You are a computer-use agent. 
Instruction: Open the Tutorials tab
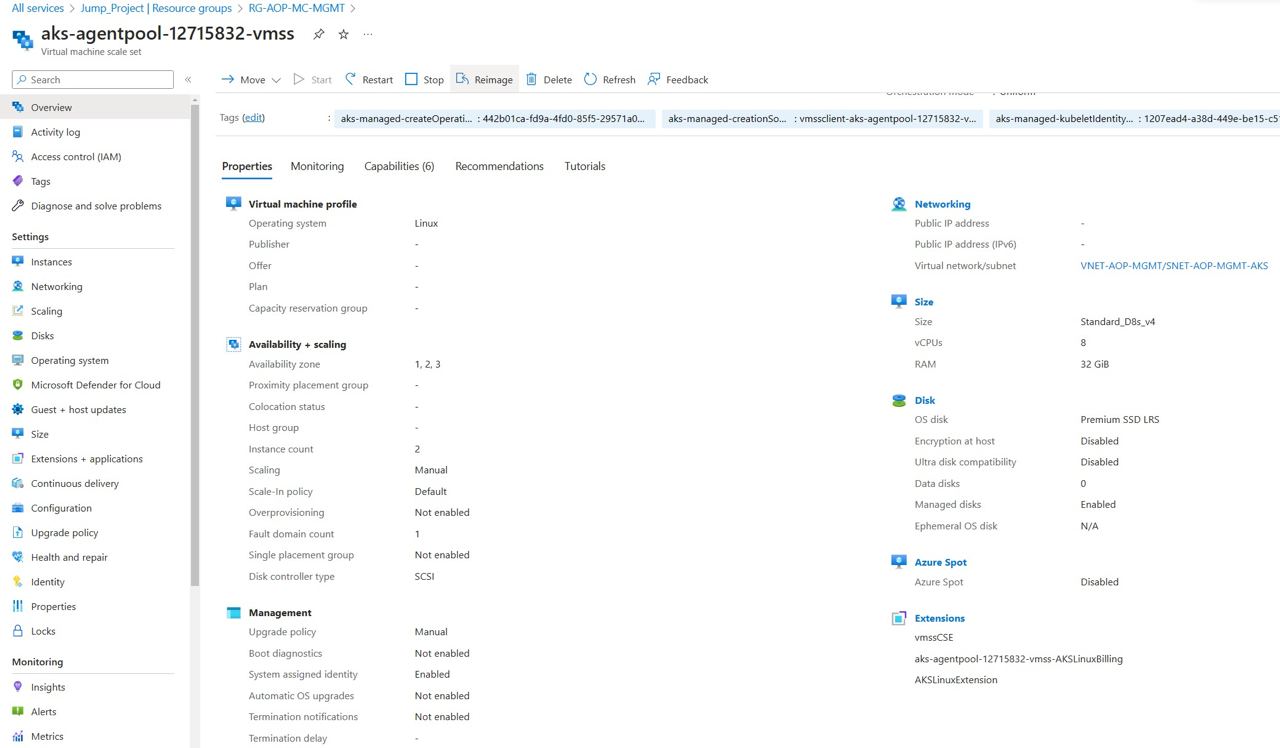pyautogui.click(x=585, y=166)
